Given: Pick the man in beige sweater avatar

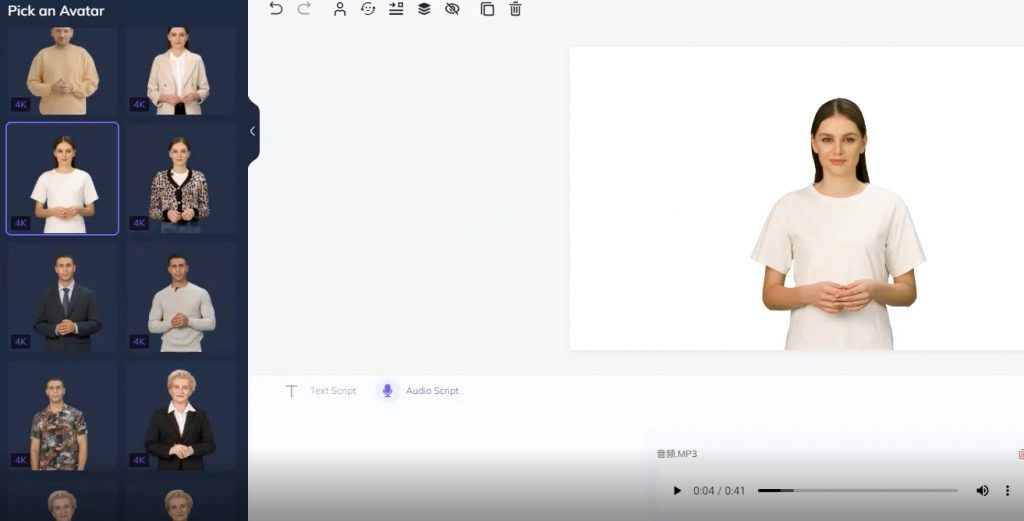Looking at the screenshot, I should point(63,71).
